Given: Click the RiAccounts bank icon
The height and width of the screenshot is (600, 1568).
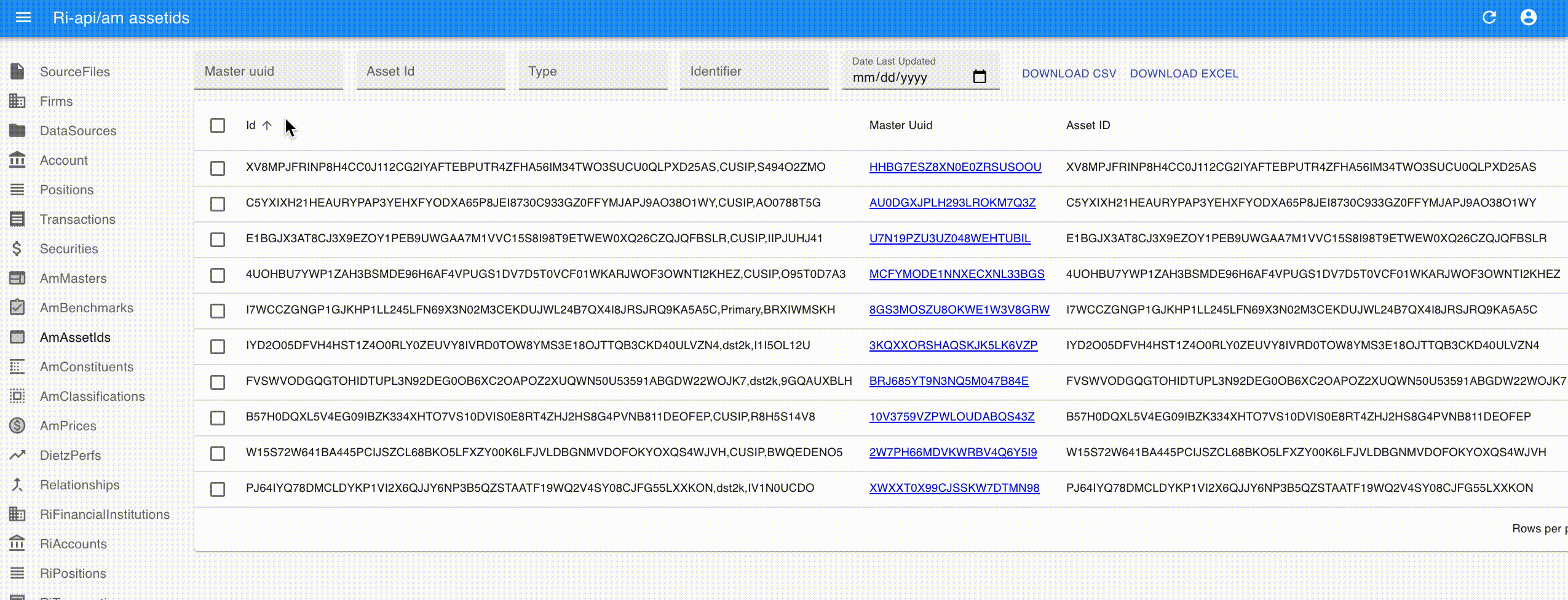Looking at the screenshot, I should [17, 543].
